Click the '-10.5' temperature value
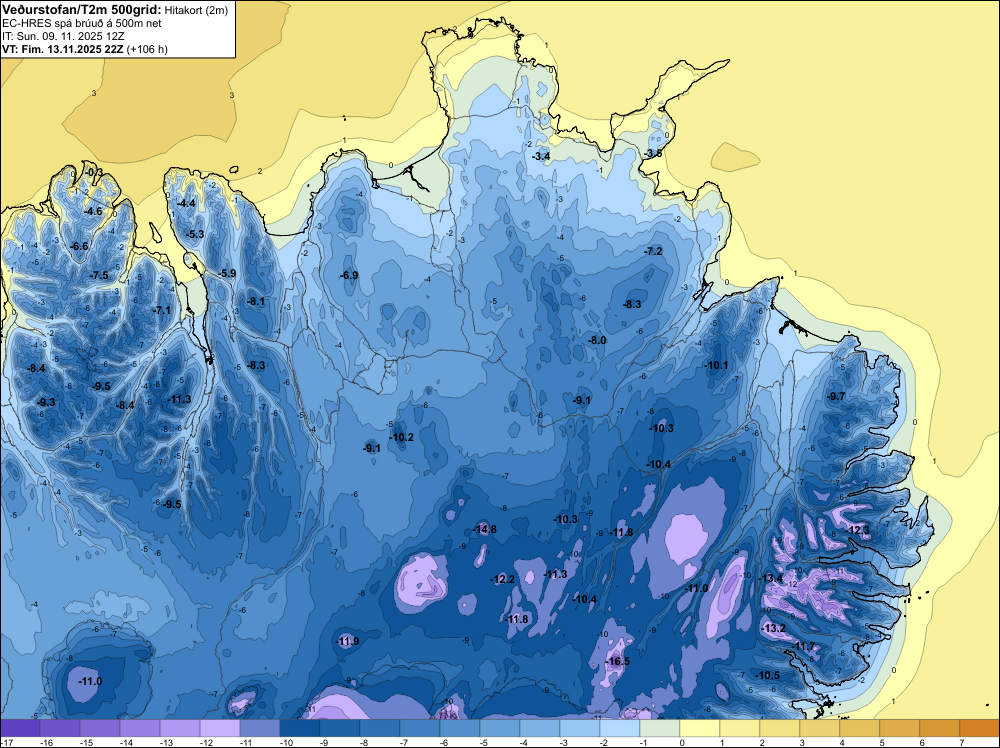The height and width of the screenshot is (748, 1000). pyautogui.click(x=768, y=676)
